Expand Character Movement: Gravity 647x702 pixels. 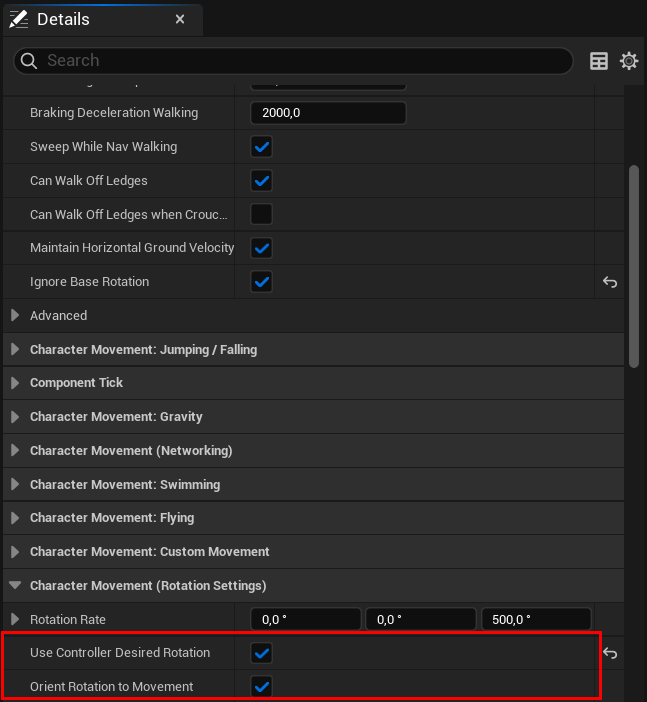click(15, 417)
